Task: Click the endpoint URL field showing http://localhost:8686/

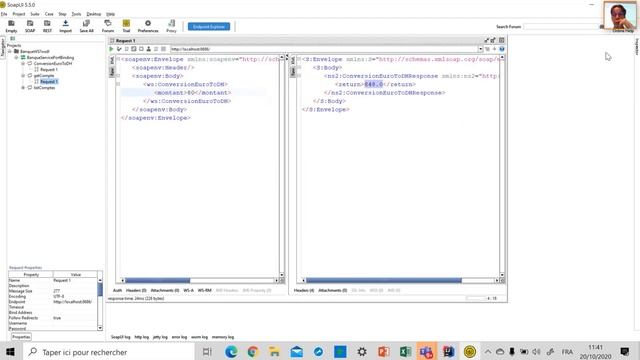Action: (324, 49)
